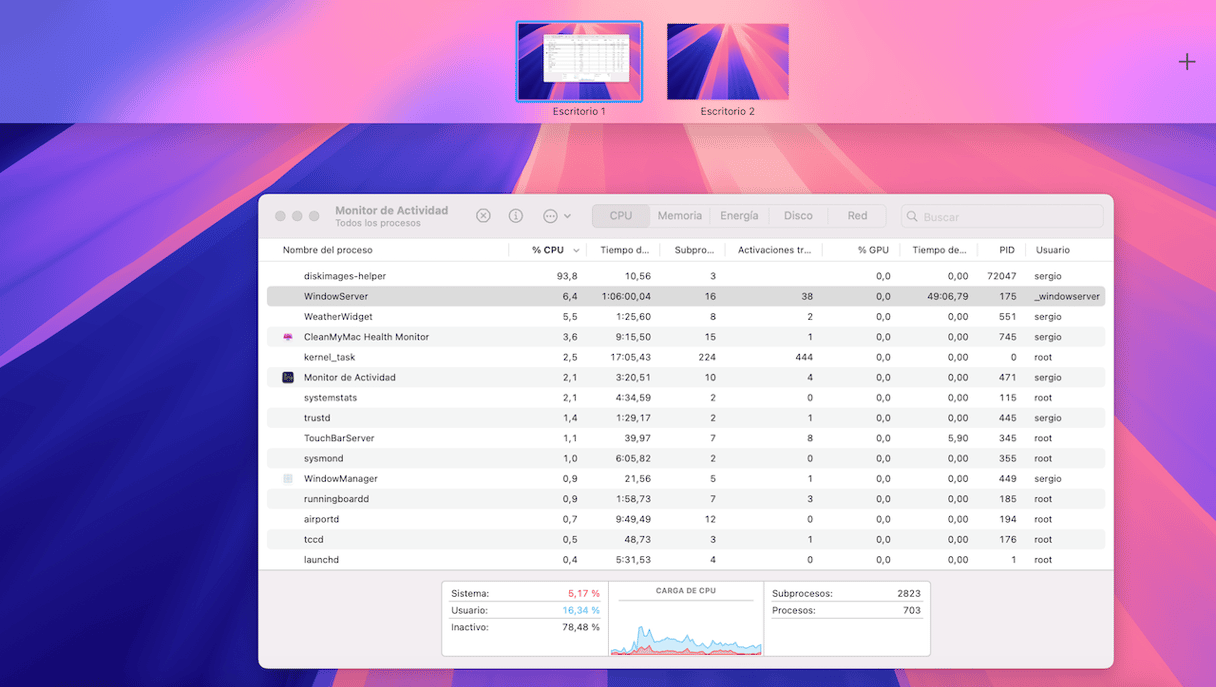Click the CleanMyMac Health Monitor app icon
1216x687 pixels.
click(288, 337)
